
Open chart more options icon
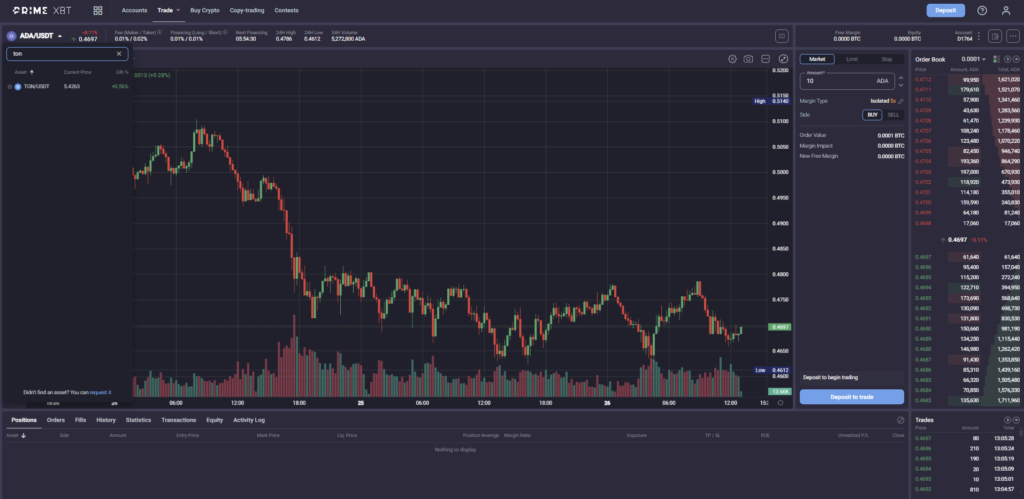point(765,59)
